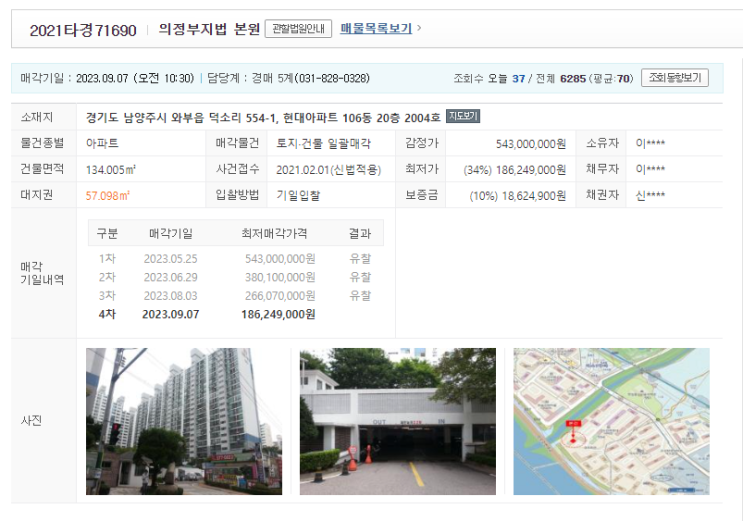743x521 pixels.
Task: Open the parking garage entrance photo
Action: (x=398, y=421)
